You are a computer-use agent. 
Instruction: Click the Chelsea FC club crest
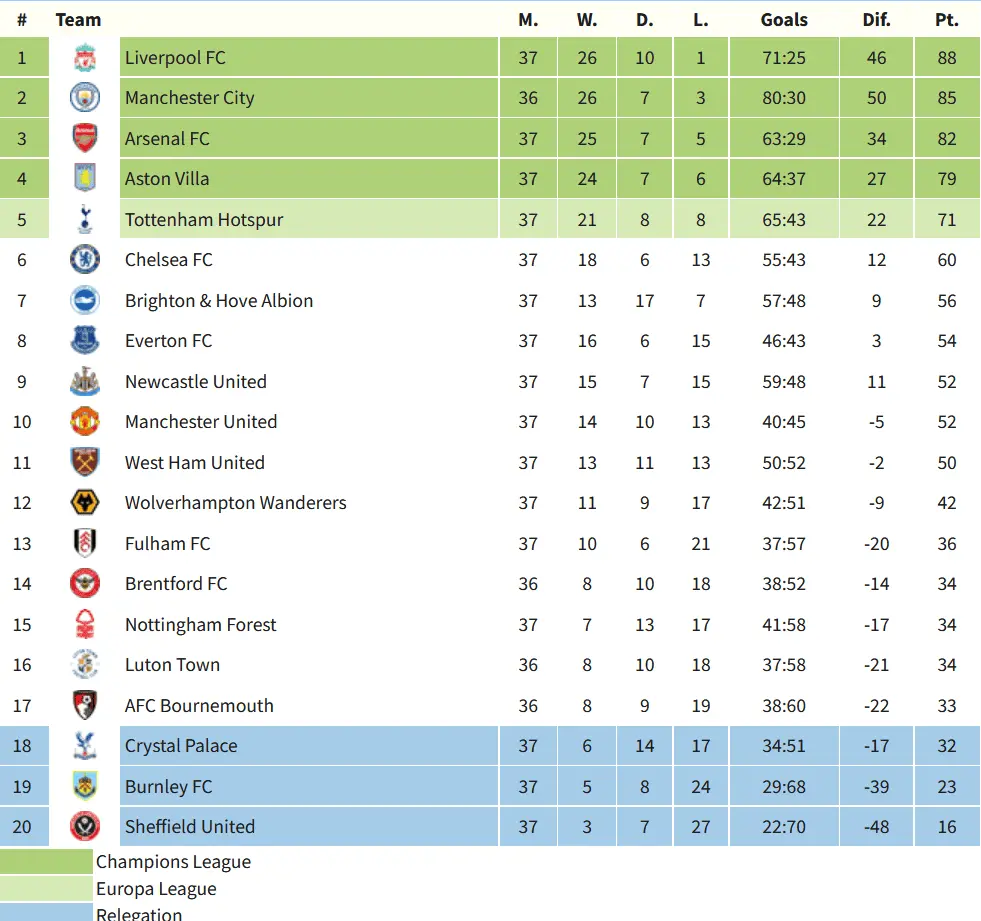[x=85, y=260]
